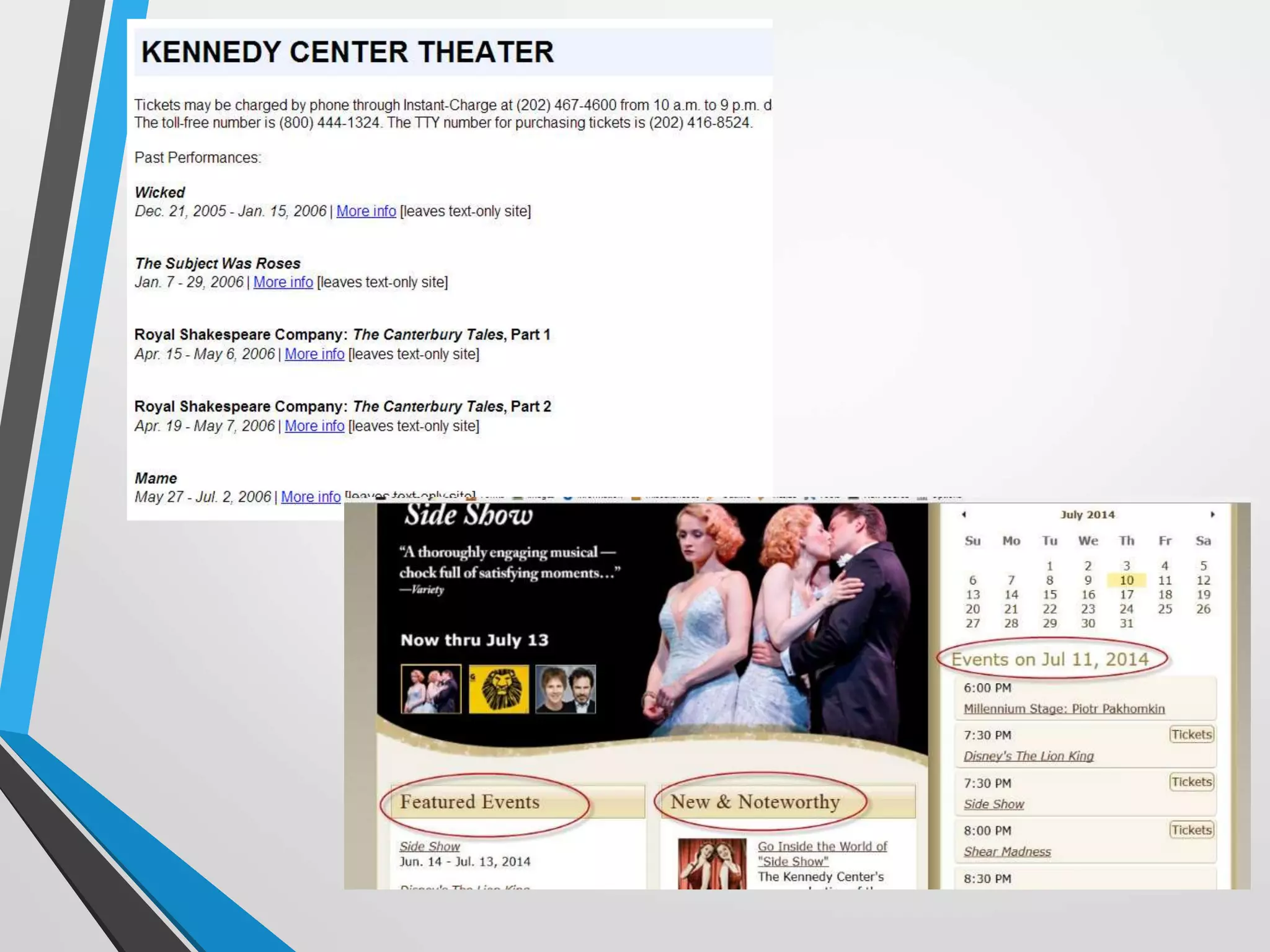Click Tickets button for Shear Madness
This screenshot has width=1270, height=952.
[x=1191, y=830]
